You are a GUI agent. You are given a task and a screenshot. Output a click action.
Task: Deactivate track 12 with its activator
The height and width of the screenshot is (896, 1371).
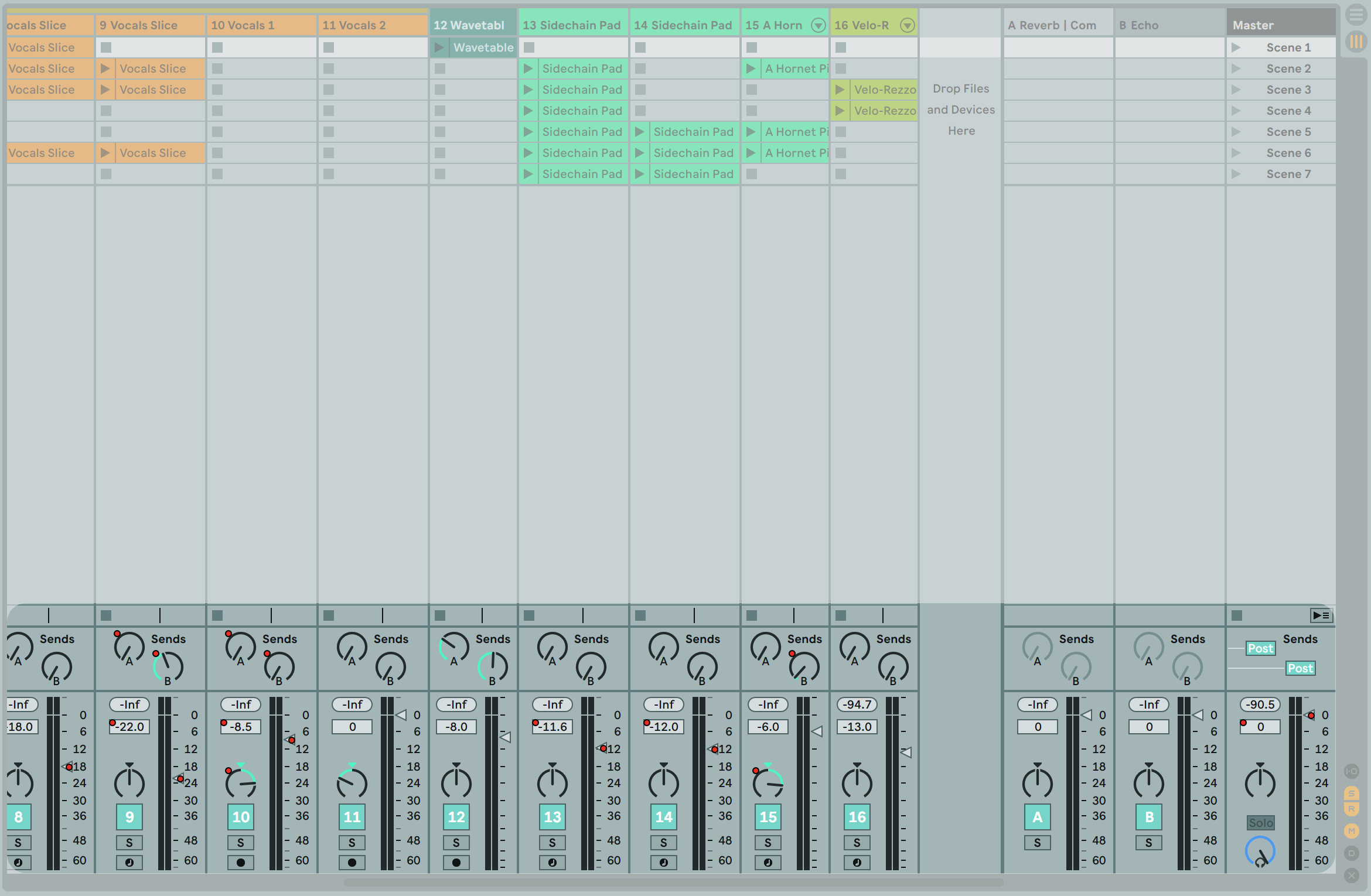pos(456,817)
